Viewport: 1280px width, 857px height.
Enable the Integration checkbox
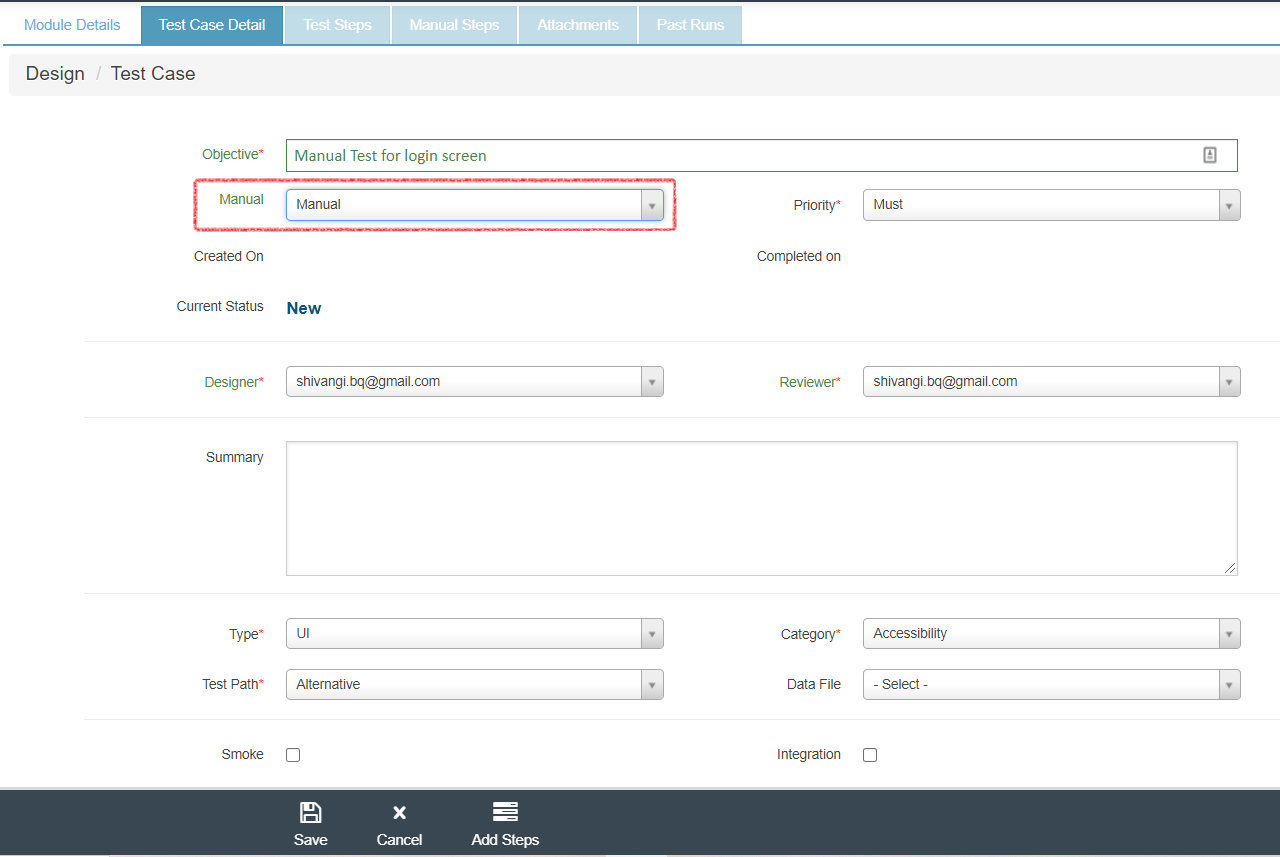[870, 755]
